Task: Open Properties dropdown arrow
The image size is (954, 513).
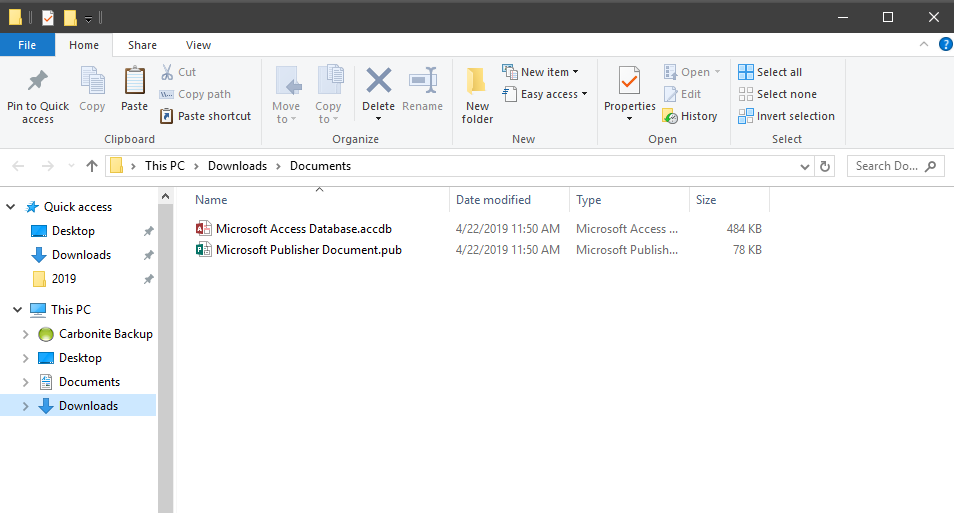Action: [629, 119]
